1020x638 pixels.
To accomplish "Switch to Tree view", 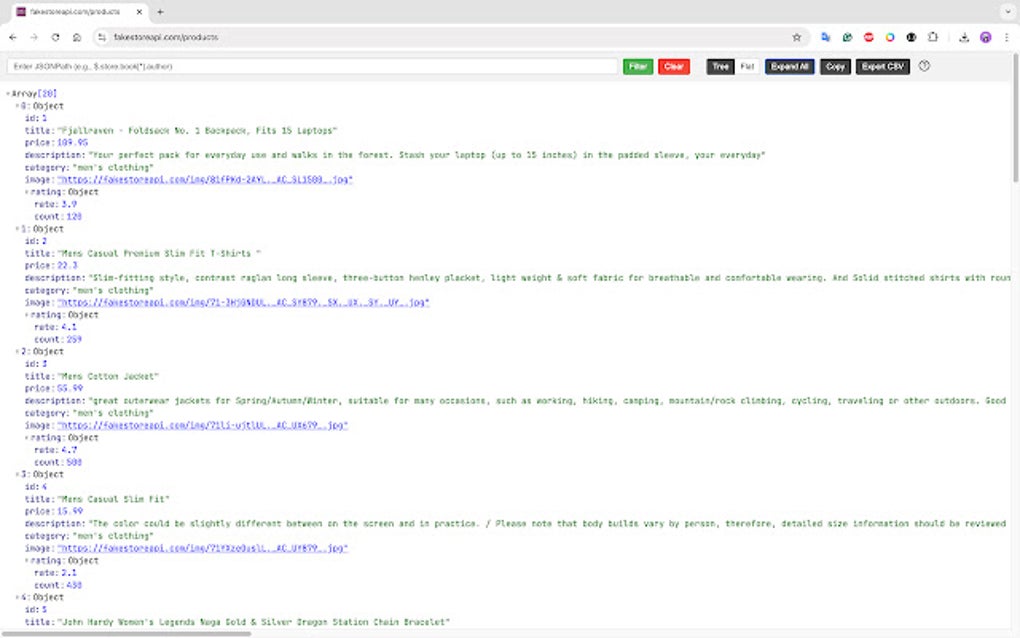I will [719, 66].
